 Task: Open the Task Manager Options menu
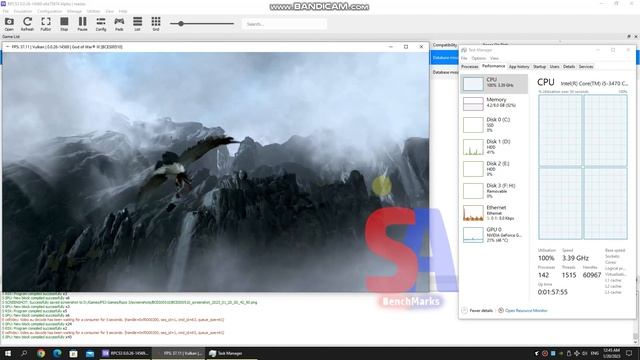478,58
